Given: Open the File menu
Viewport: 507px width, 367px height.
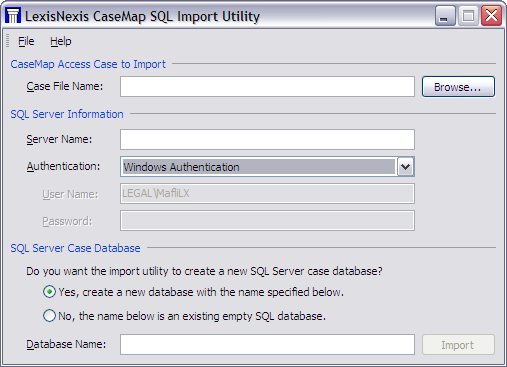Looking at the screenshot, I should tap(26, 41).
